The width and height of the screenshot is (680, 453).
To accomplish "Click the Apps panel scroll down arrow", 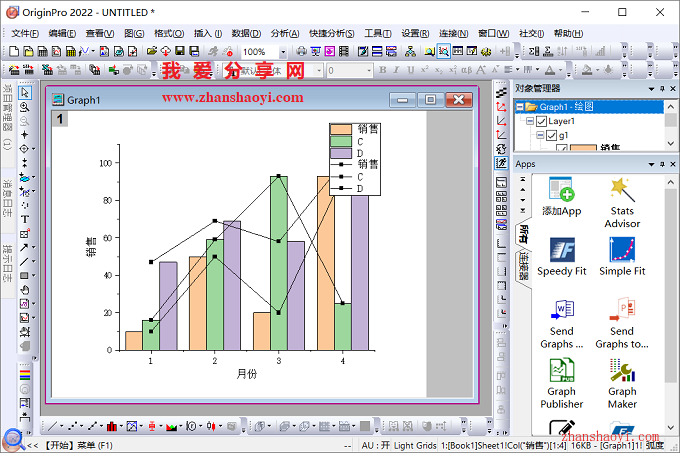I will [x=670, y=428].
